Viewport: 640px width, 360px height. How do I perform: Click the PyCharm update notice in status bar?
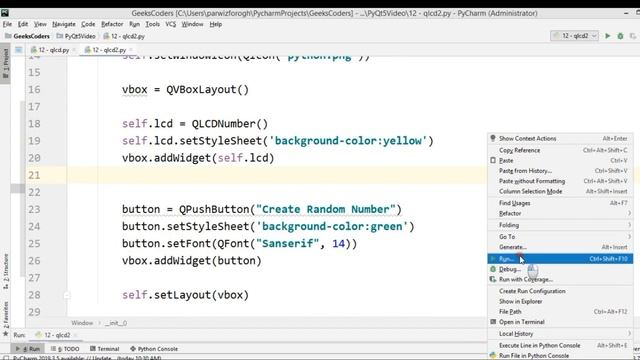pyautogui.click(x=87, y=358)
